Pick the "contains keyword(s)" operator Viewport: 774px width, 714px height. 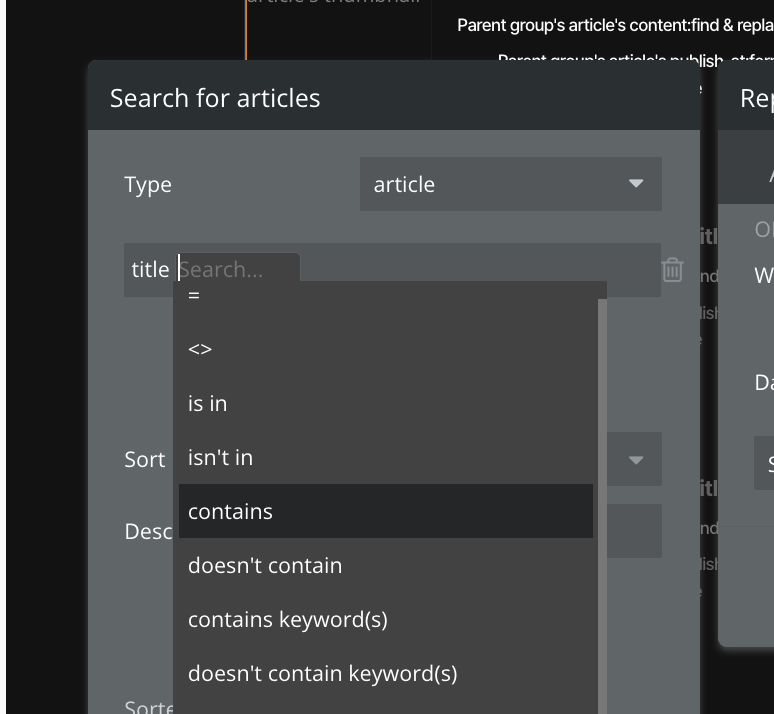pyautogui.click(x=287, y=620)
